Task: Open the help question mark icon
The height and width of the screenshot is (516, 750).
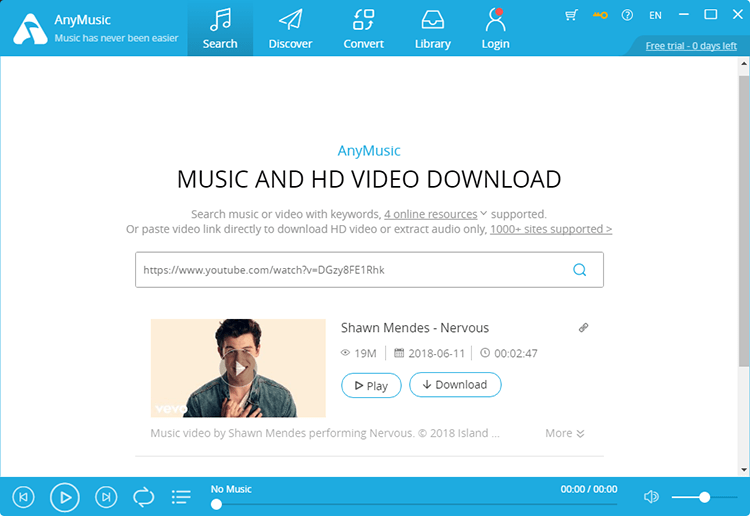Action: (x=627, y=15)
